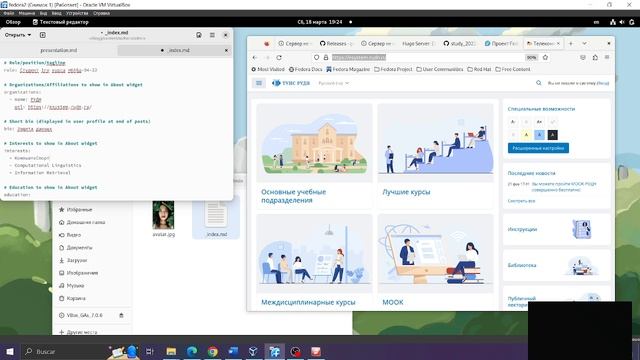Select the avatar.jpg thumbnail in Files
Screen dimensions: 640x360
[163, 215]
